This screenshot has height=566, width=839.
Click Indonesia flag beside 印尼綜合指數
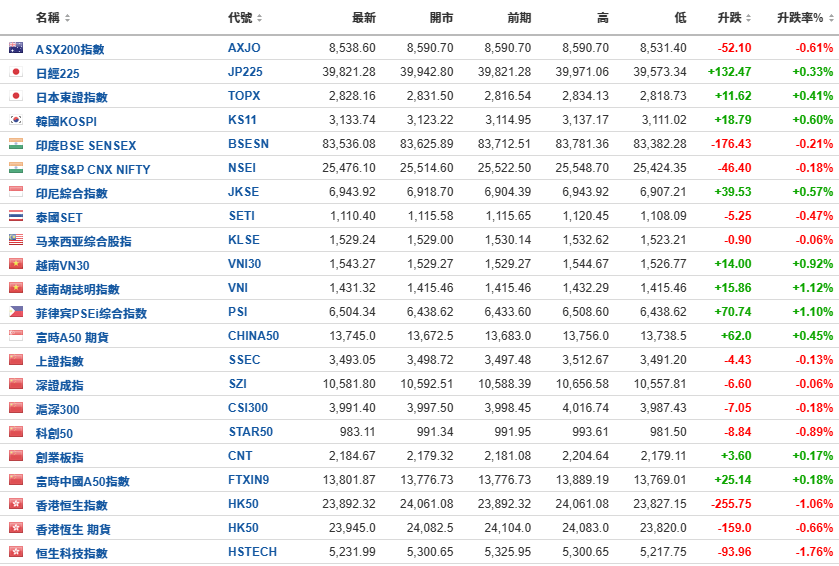(16, 192)
